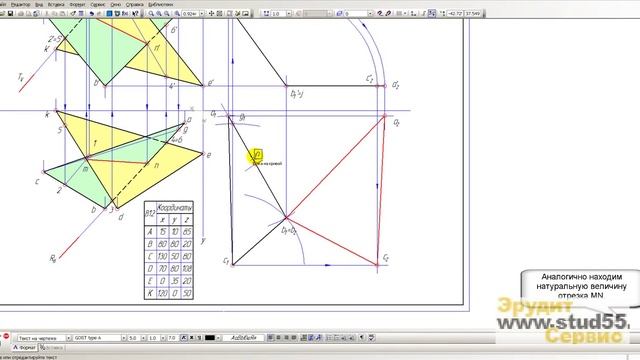640x360 pixels.
Task: Click the red stop command icon
Action: (6, 336)
